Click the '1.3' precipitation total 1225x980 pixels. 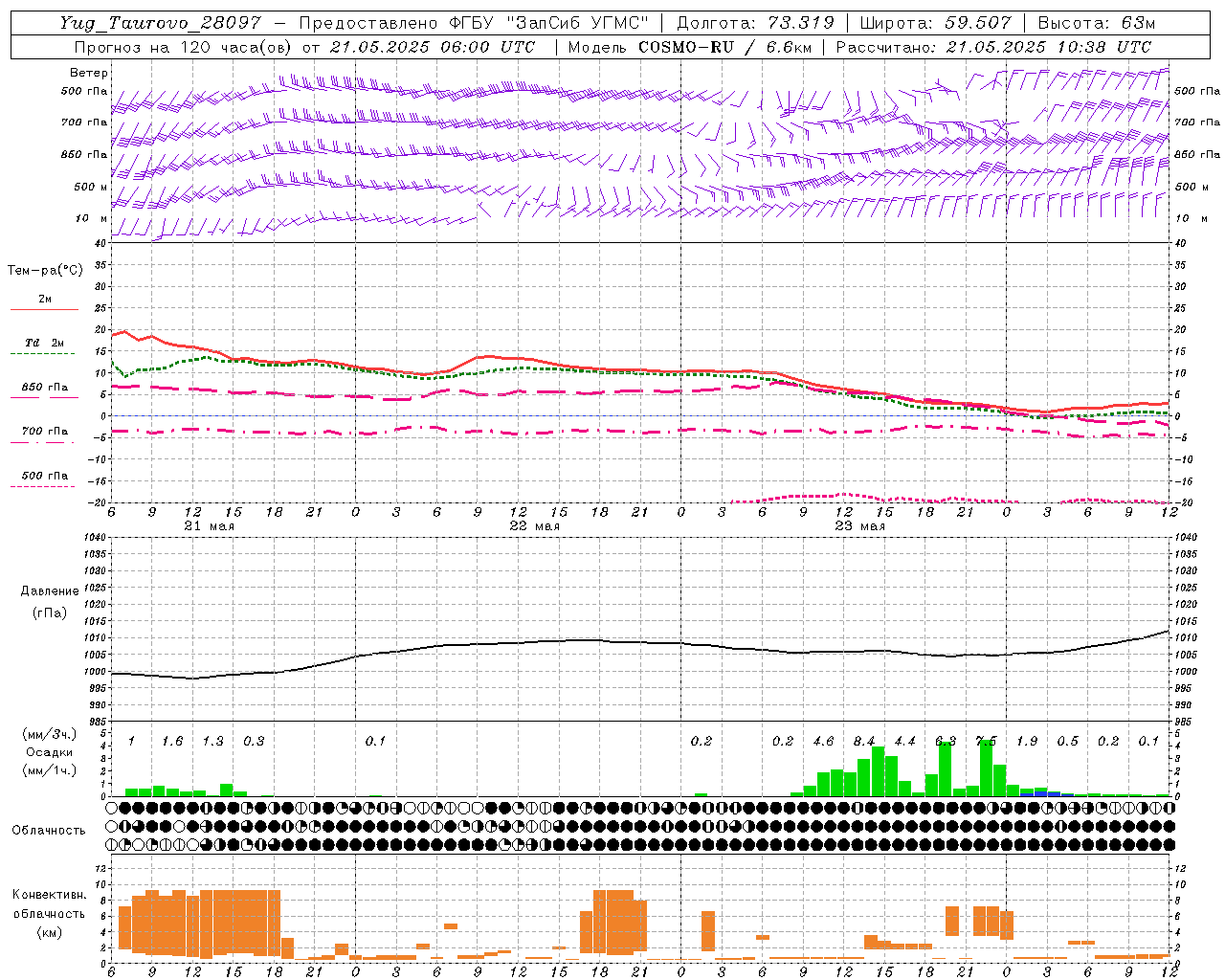(212, 741)
